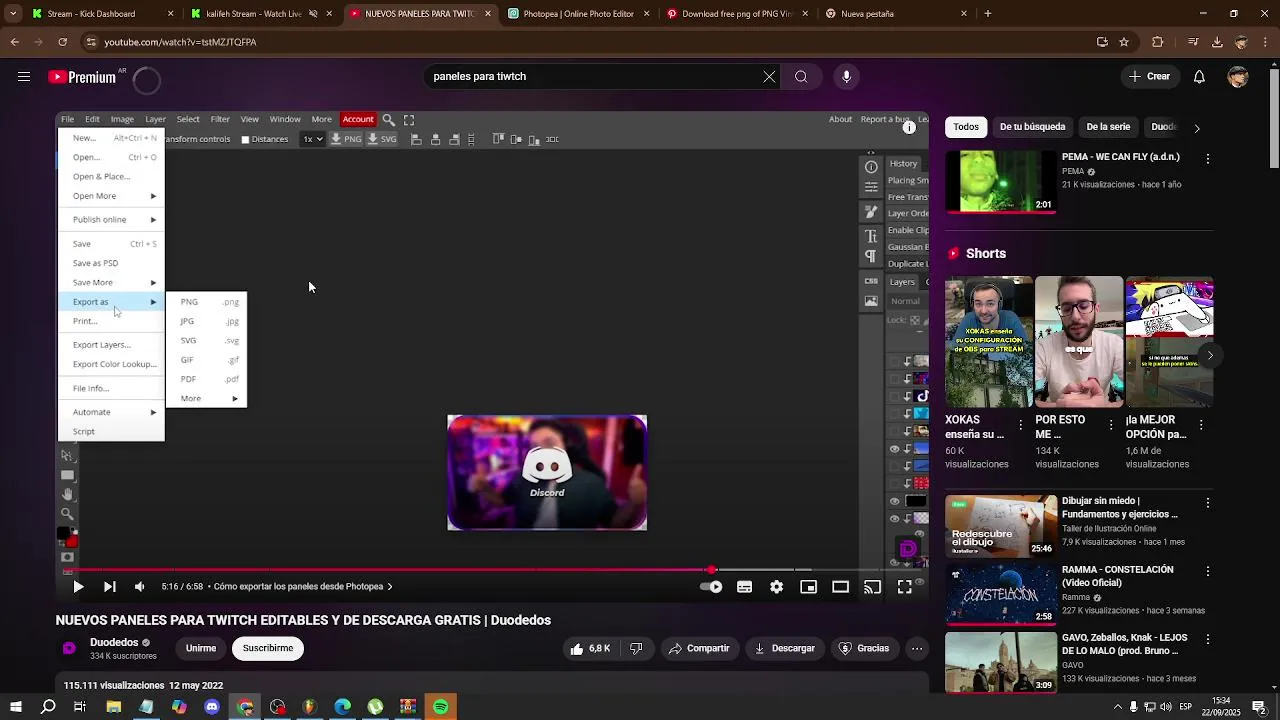Open the Chrome tab search dropdown
Screen dimensions: 1280x720
[13, 14]
